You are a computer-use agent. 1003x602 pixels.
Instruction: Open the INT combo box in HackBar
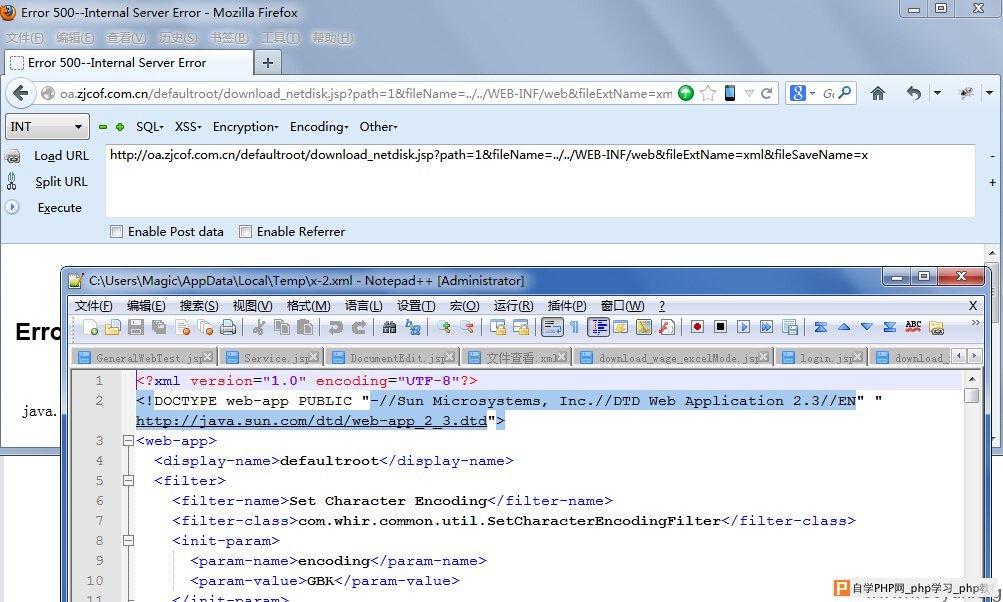[x=47, y=127]
